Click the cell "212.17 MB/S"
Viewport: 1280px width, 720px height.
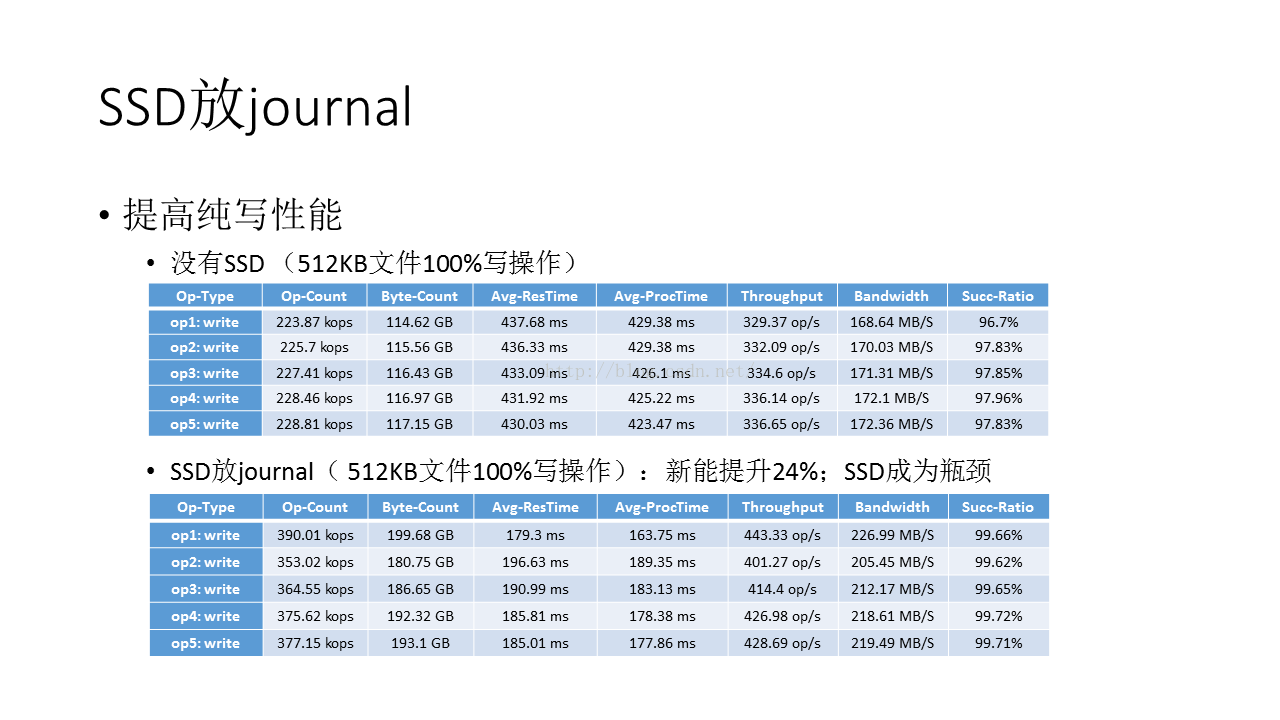click(x=892, y=589)
